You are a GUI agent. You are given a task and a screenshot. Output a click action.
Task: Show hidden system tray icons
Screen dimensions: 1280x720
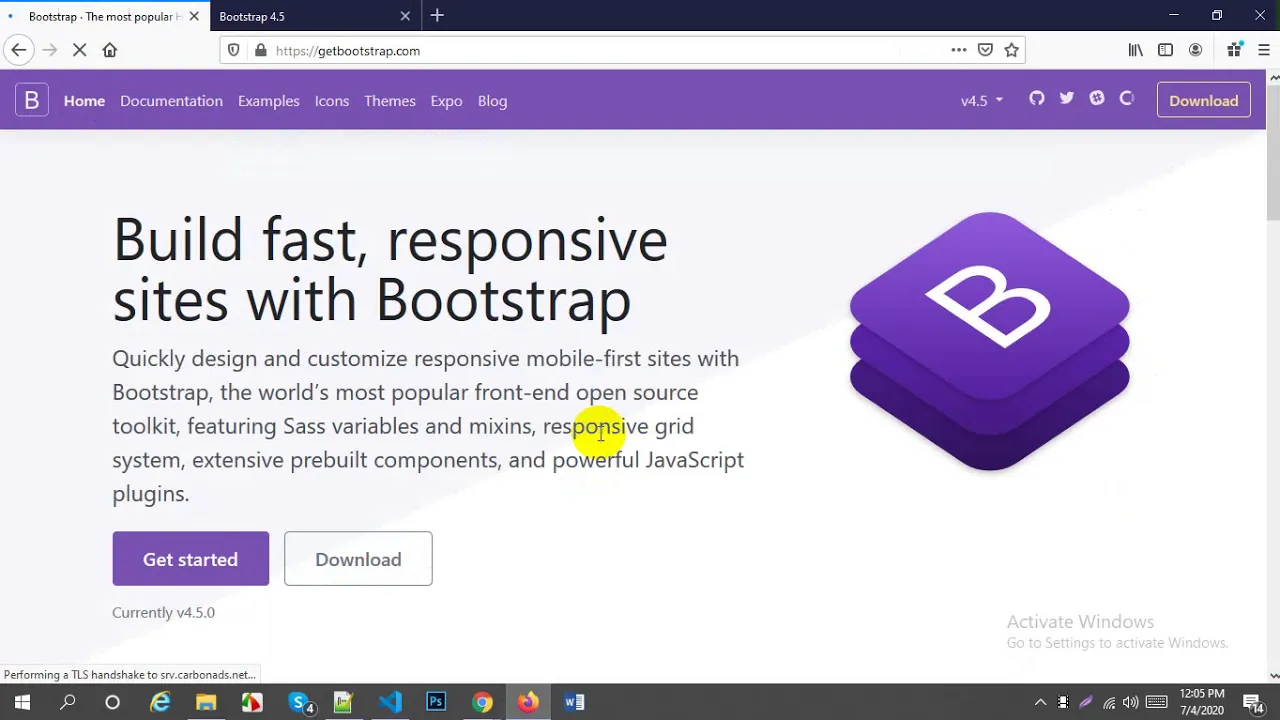[1040, 702]
